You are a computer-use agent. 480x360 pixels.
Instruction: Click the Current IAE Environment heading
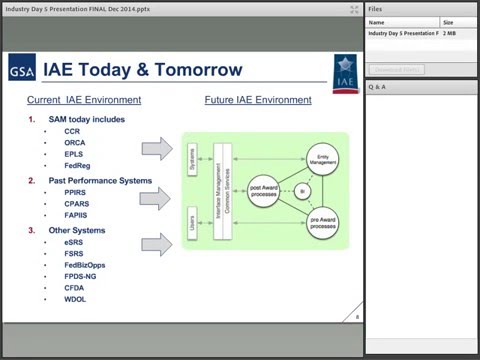(x=84, y=100)
